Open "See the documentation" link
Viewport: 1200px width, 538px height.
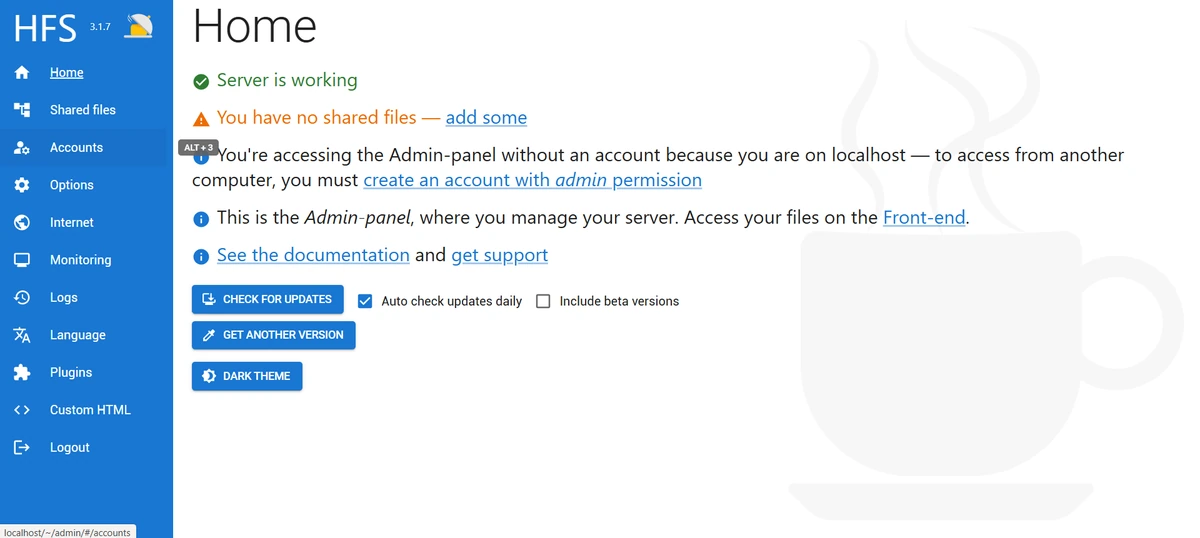point(313,255)
